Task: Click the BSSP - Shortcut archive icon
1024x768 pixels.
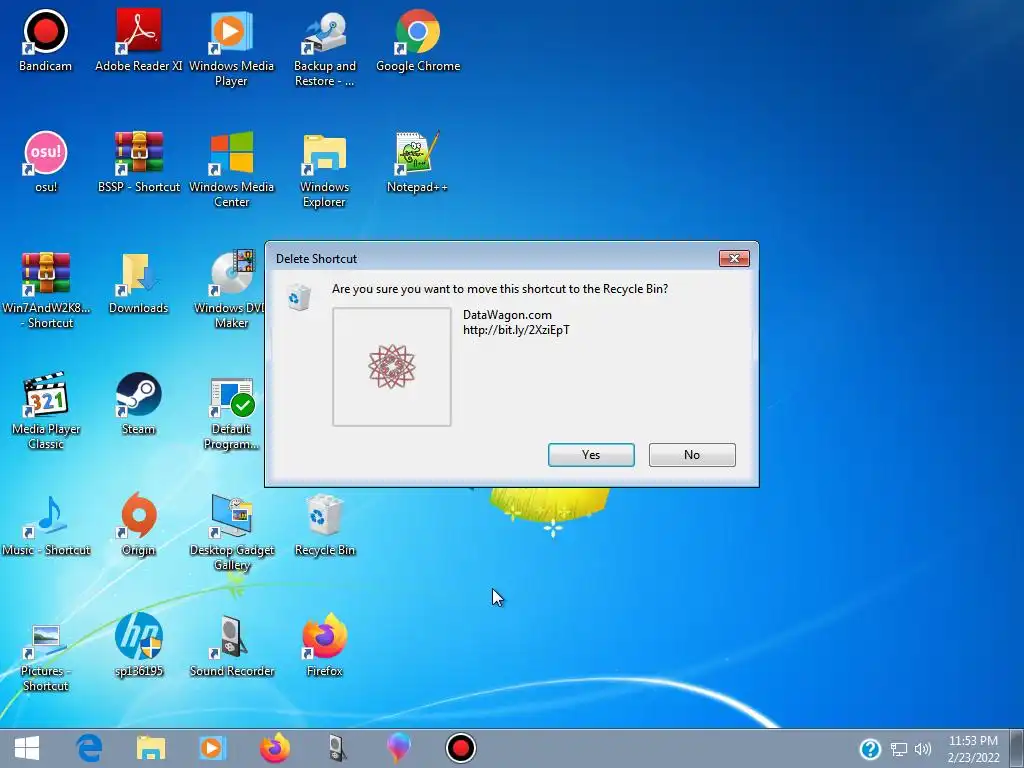Action: tap(138, 162)
